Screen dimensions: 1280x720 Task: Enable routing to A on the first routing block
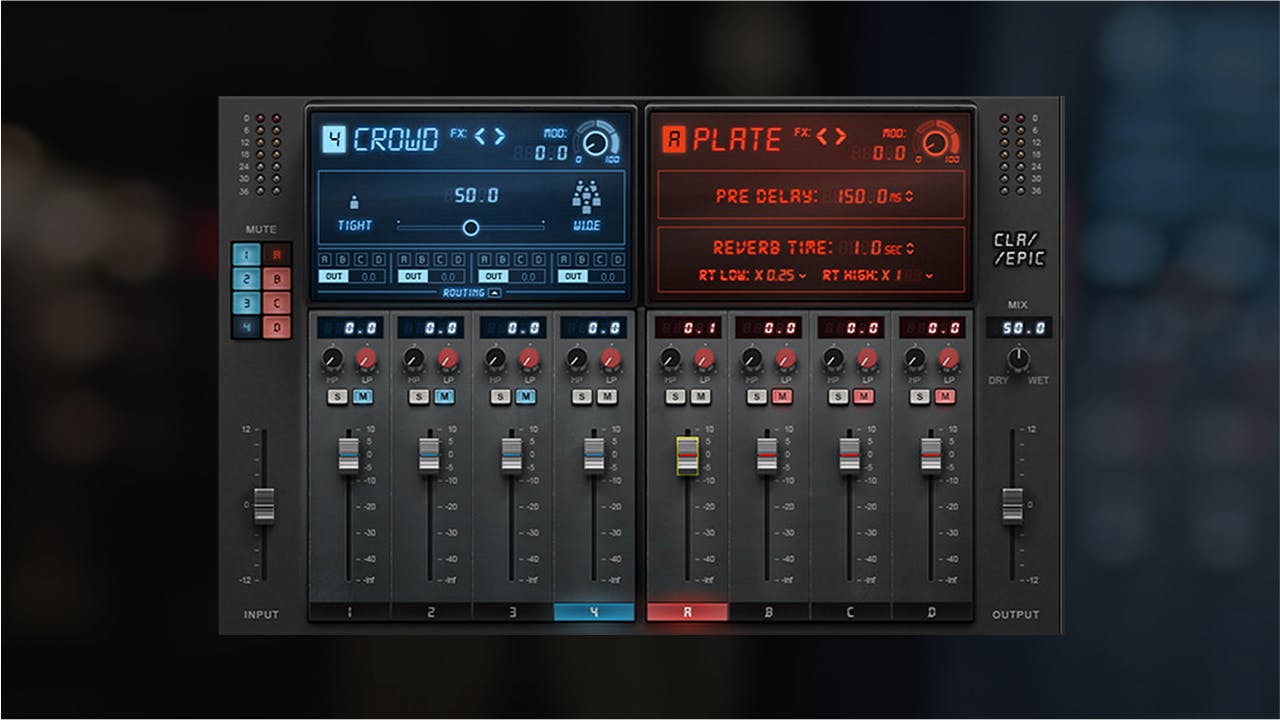pyautogui.click(x=324, y=259)
